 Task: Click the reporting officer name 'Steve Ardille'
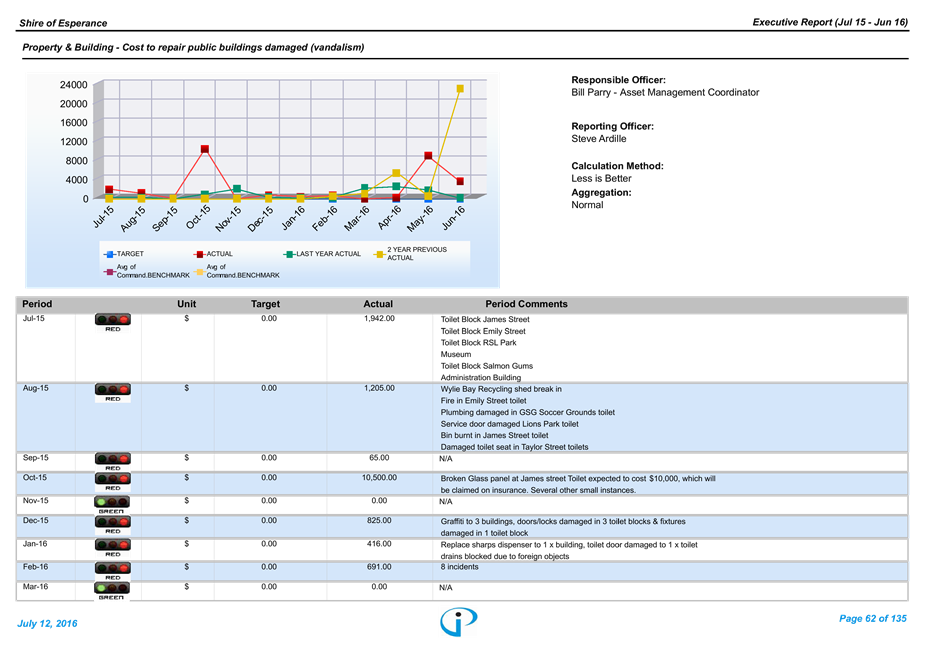point(598,139)
